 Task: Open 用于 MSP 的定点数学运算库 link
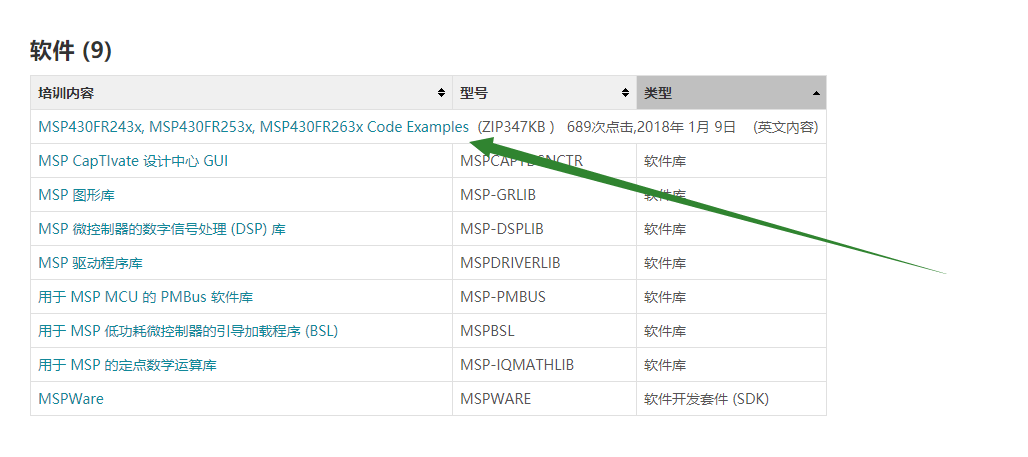pyautogui.click(x=127, y=365)
